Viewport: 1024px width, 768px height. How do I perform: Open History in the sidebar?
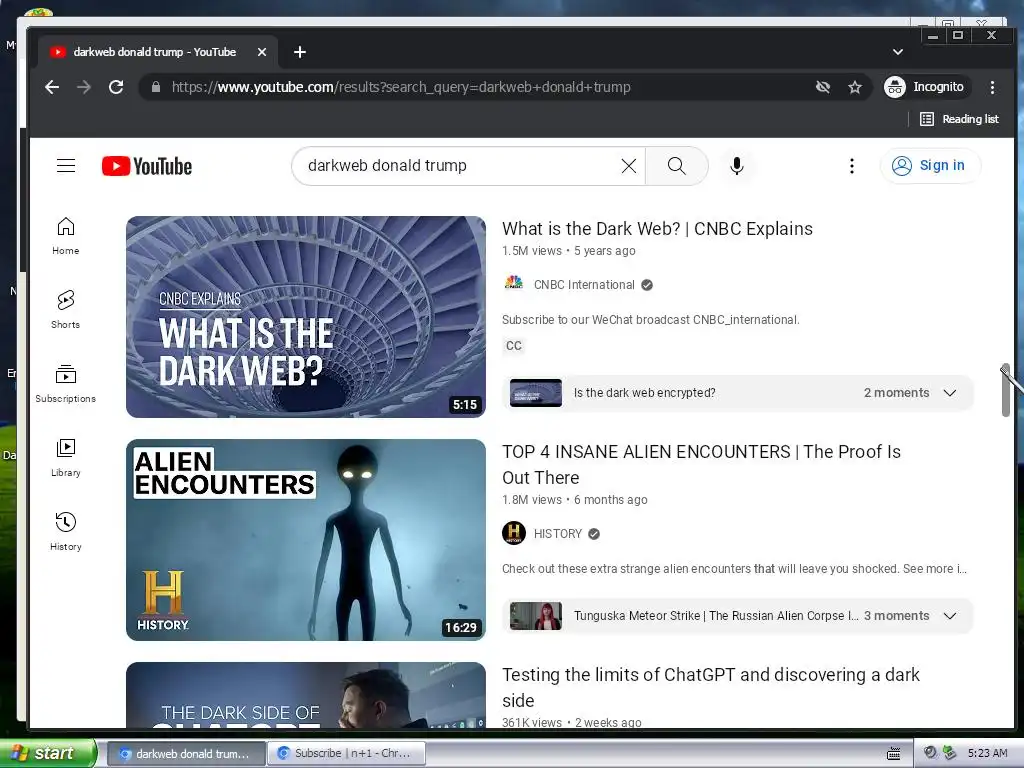[x=66, y=532]
